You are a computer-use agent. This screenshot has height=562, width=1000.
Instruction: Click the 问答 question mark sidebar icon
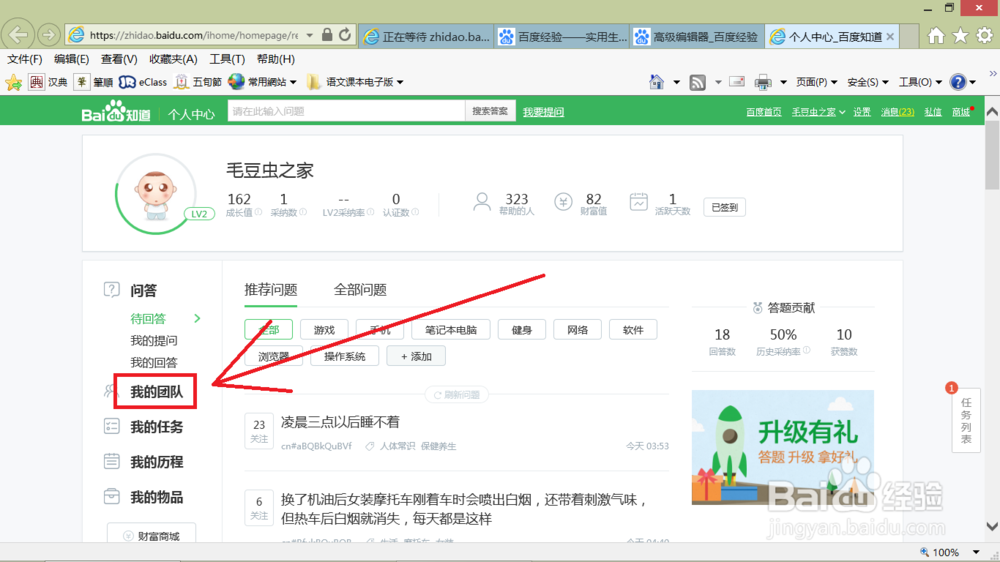click(112, 290)
